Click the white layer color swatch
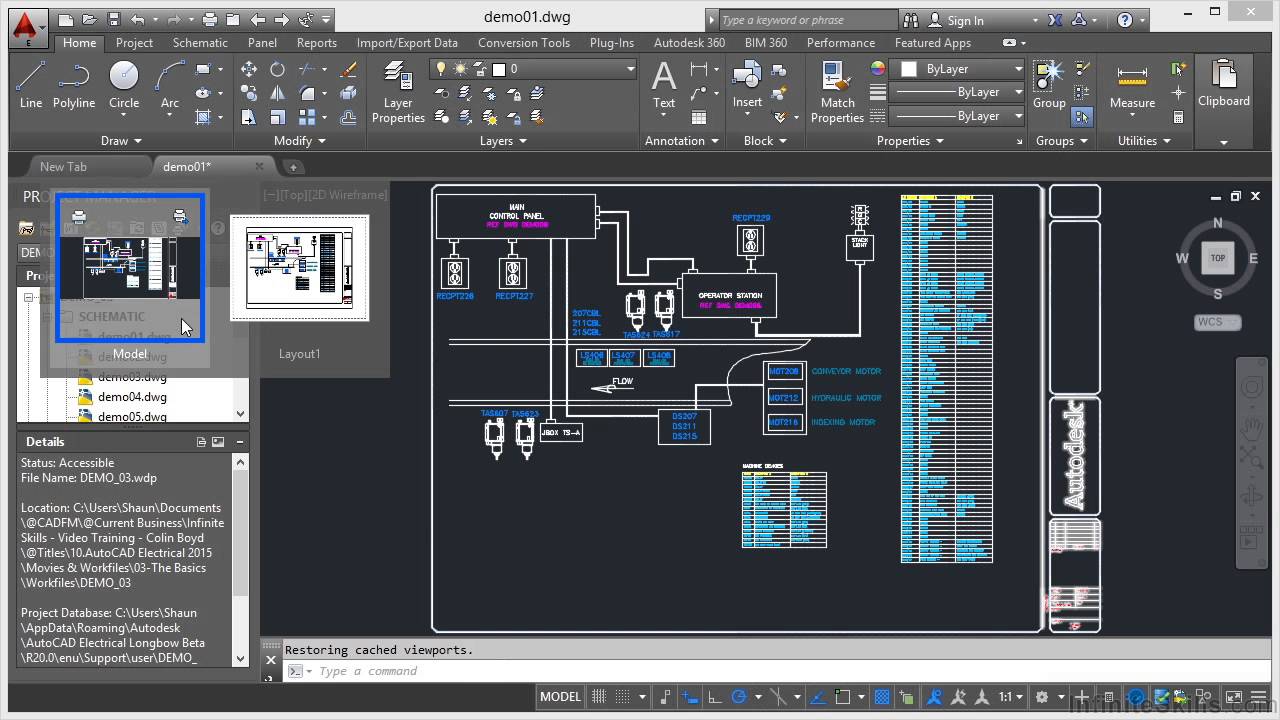The height and width of the screenshot is (720, 1280). (500, 69)
